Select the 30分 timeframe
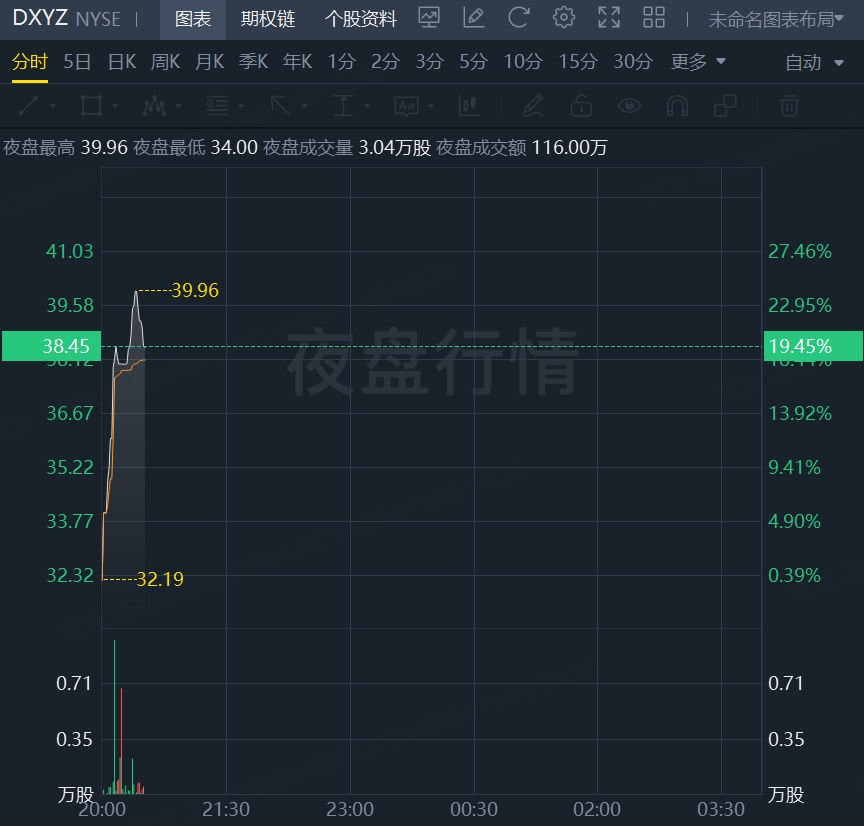Image resolution: width=864 pixels, height=826 pixels. (633, 61)
